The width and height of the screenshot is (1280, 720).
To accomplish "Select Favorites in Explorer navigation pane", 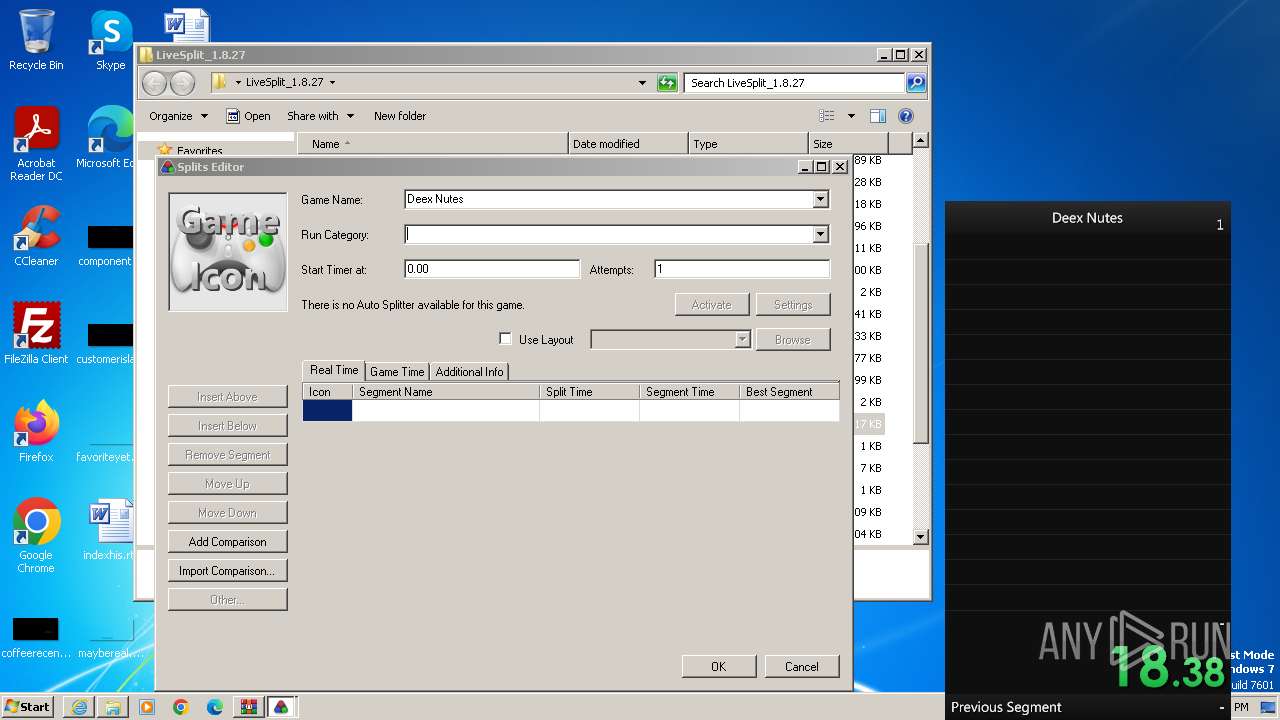I will click(199, 150).
